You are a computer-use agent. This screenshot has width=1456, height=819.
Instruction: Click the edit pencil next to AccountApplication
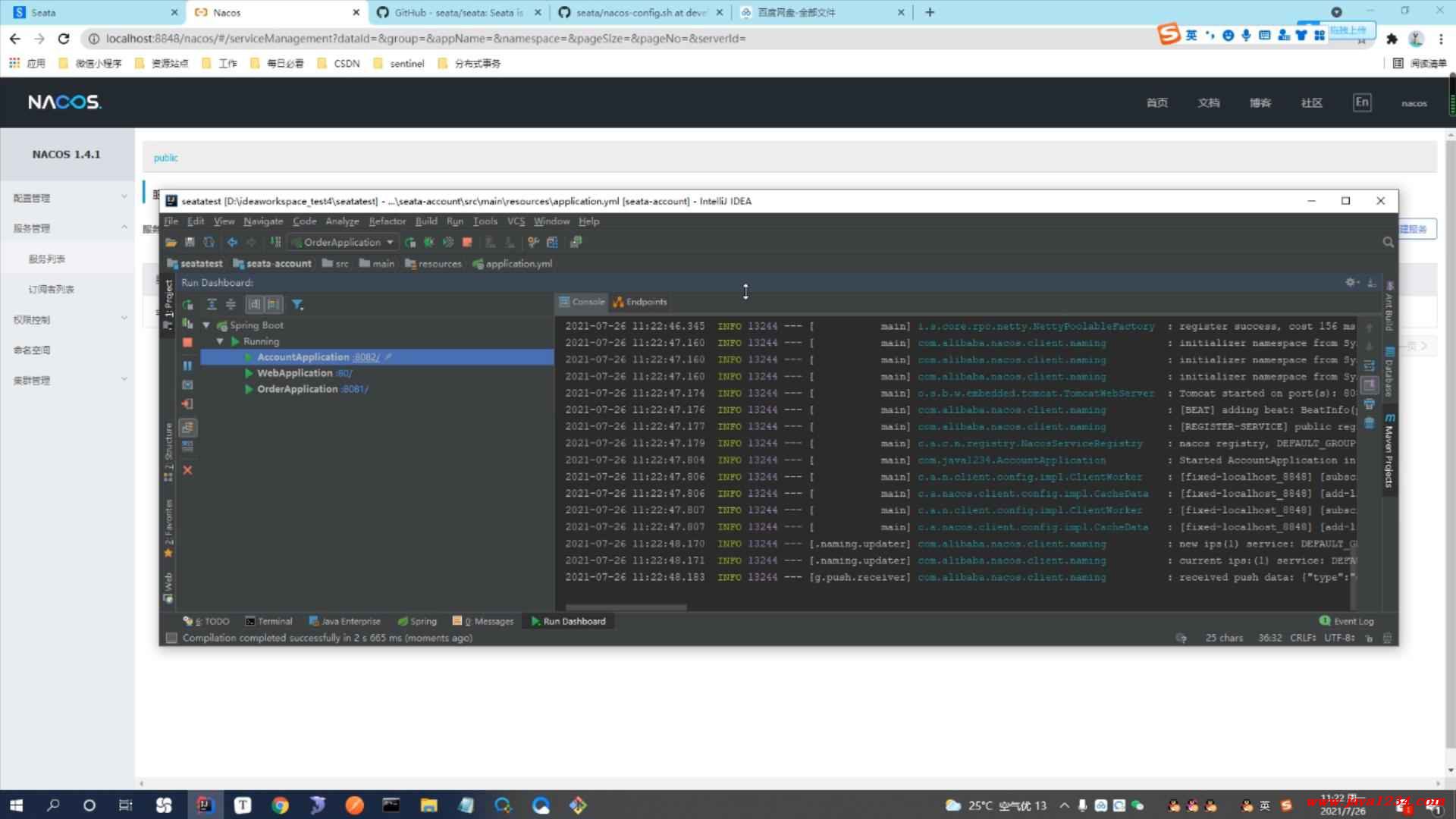(x=388, y=356)
